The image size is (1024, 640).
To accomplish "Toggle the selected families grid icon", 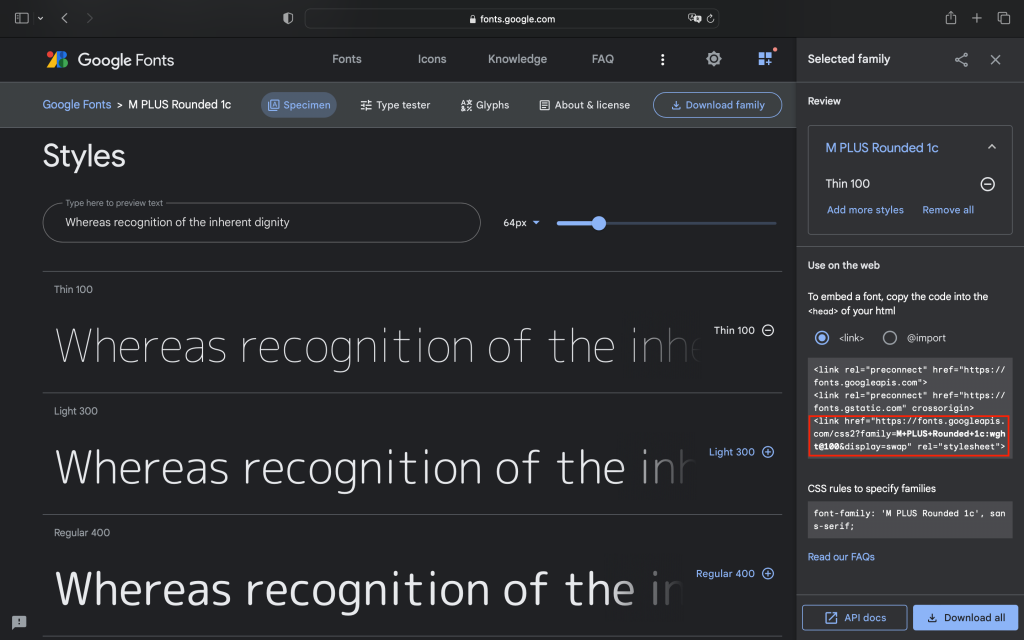I will (x=765, y=59).
